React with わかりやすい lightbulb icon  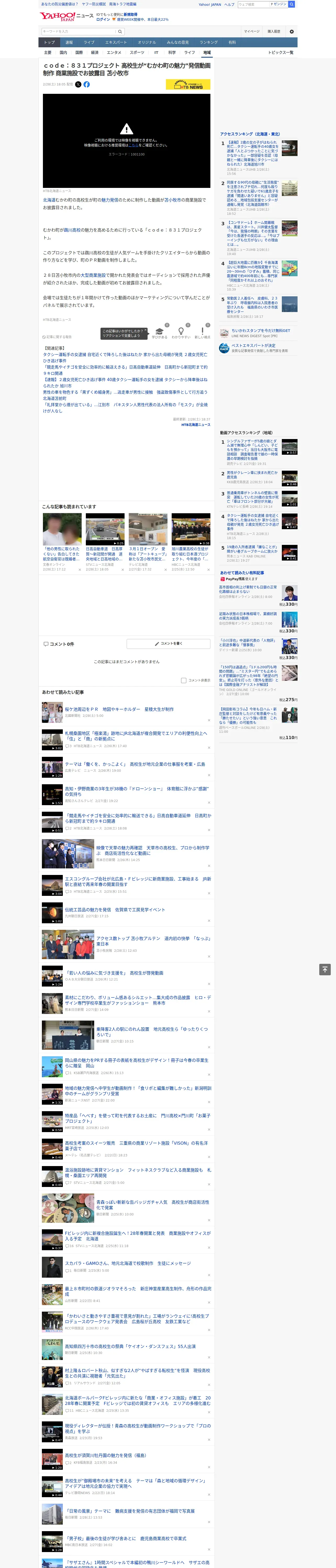181,331
